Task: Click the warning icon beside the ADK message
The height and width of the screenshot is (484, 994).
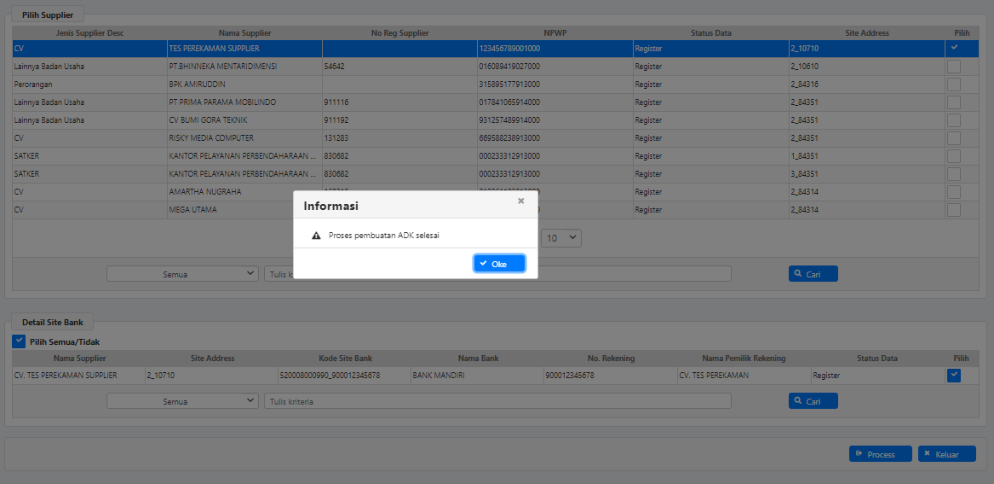Action: (x=316, y=236)
